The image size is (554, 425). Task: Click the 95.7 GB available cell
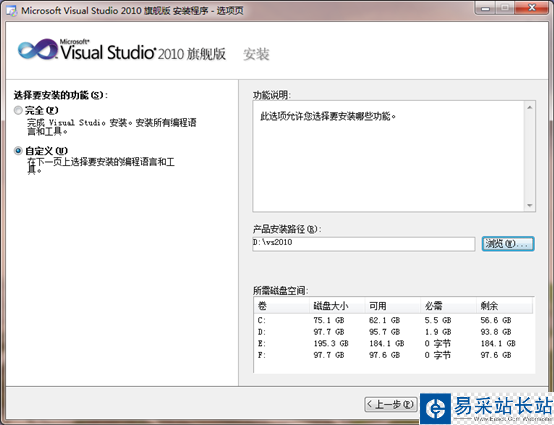[x=384, y=332]
